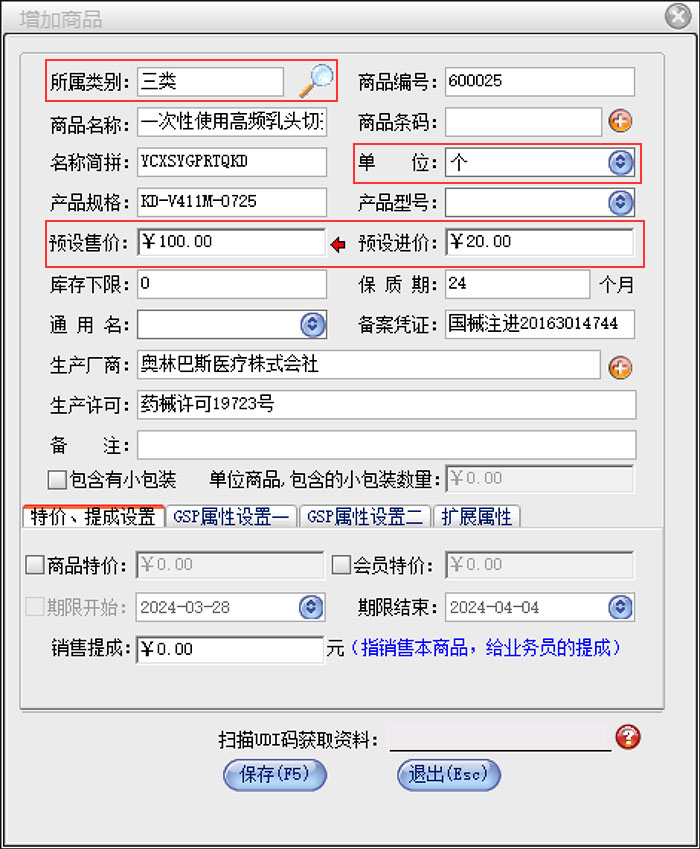Open the 期限结束 date picker

pyautogui.click(x=621, y=607)
